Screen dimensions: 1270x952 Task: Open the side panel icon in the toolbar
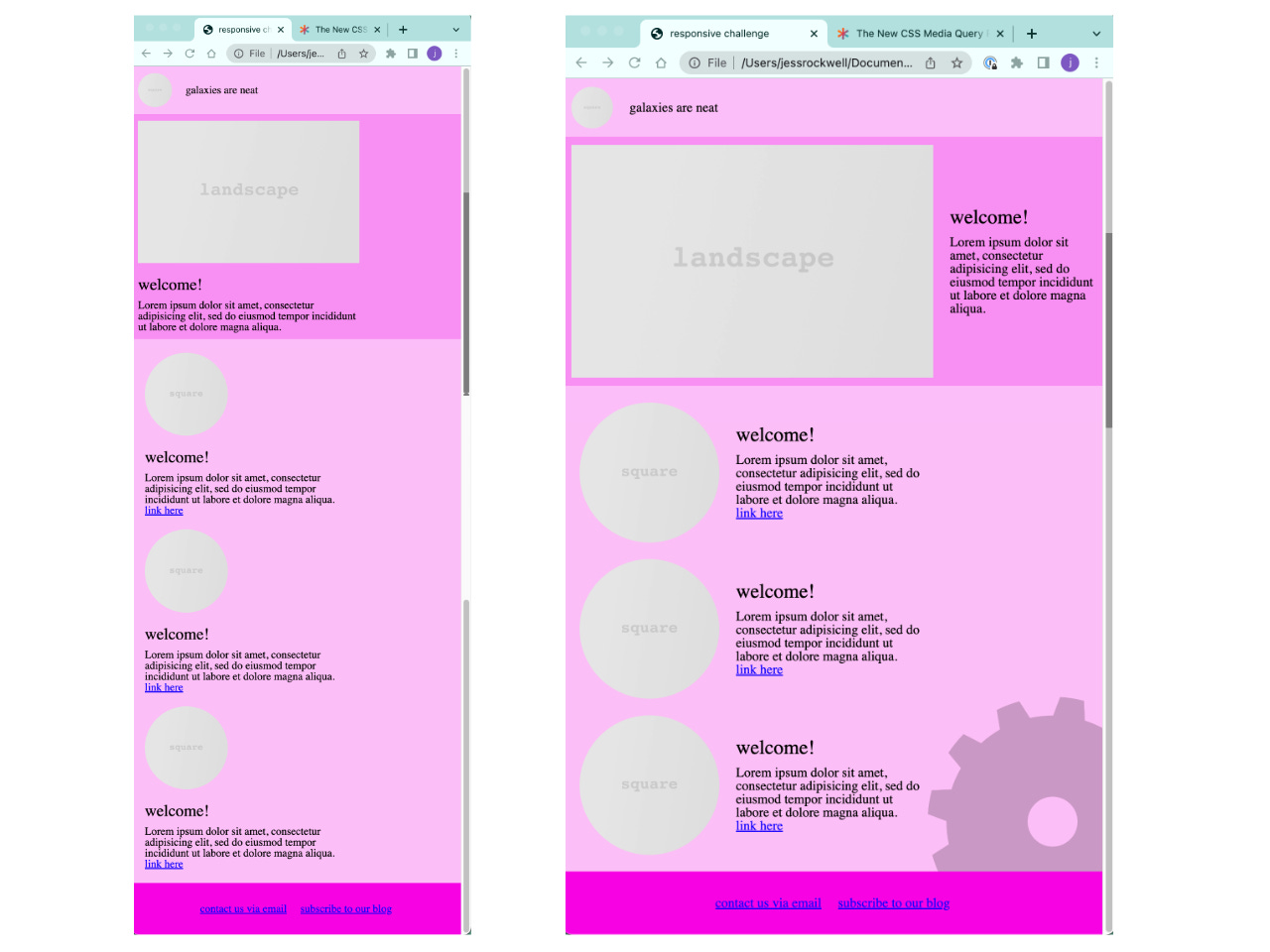point(1043,62)
